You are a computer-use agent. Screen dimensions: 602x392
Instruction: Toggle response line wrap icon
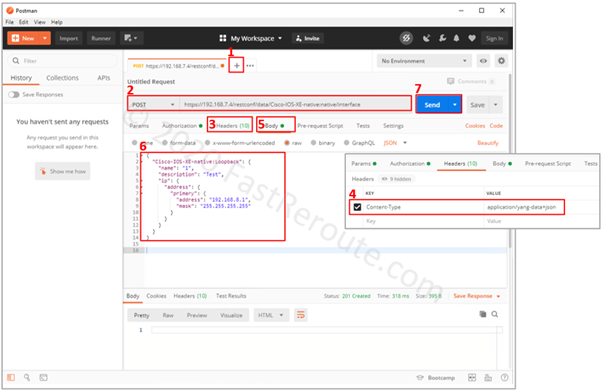coord(301,315)
